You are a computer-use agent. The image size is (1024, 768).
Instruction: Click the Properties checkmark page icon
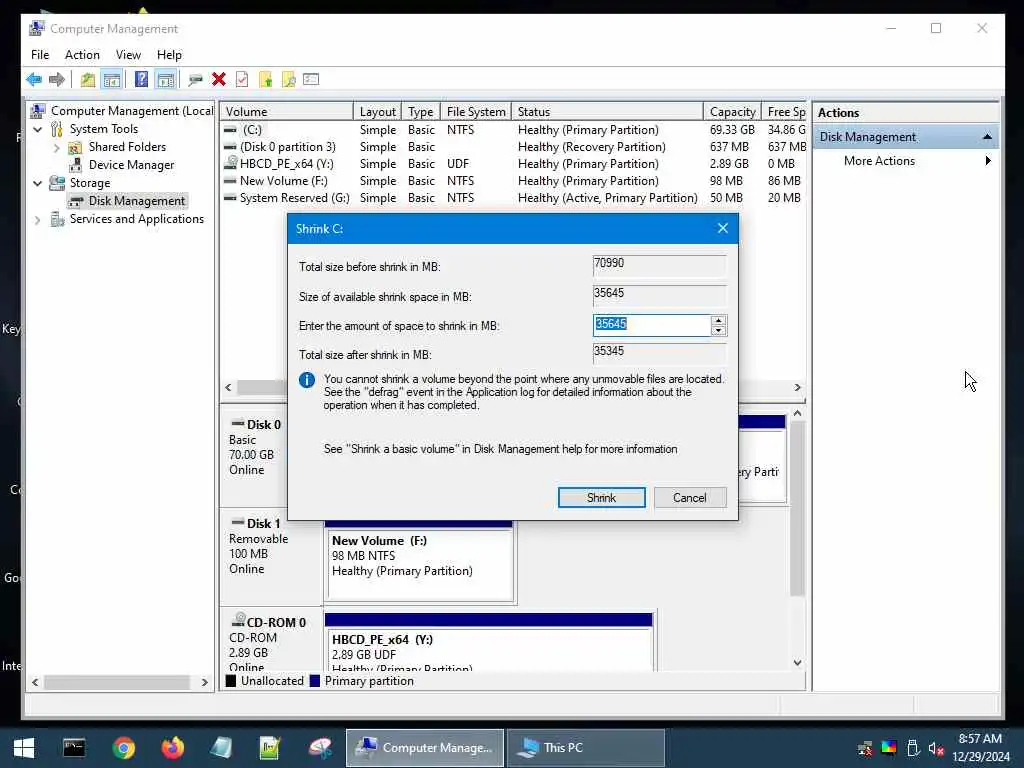pyautogui.click(x=242, y=80)
